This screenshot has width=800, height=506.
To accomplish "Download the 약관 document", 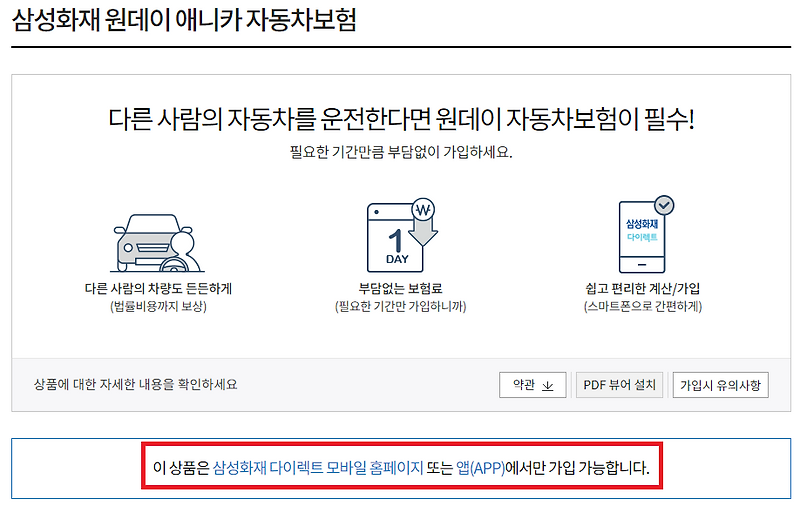I will [x=532, y=385].
